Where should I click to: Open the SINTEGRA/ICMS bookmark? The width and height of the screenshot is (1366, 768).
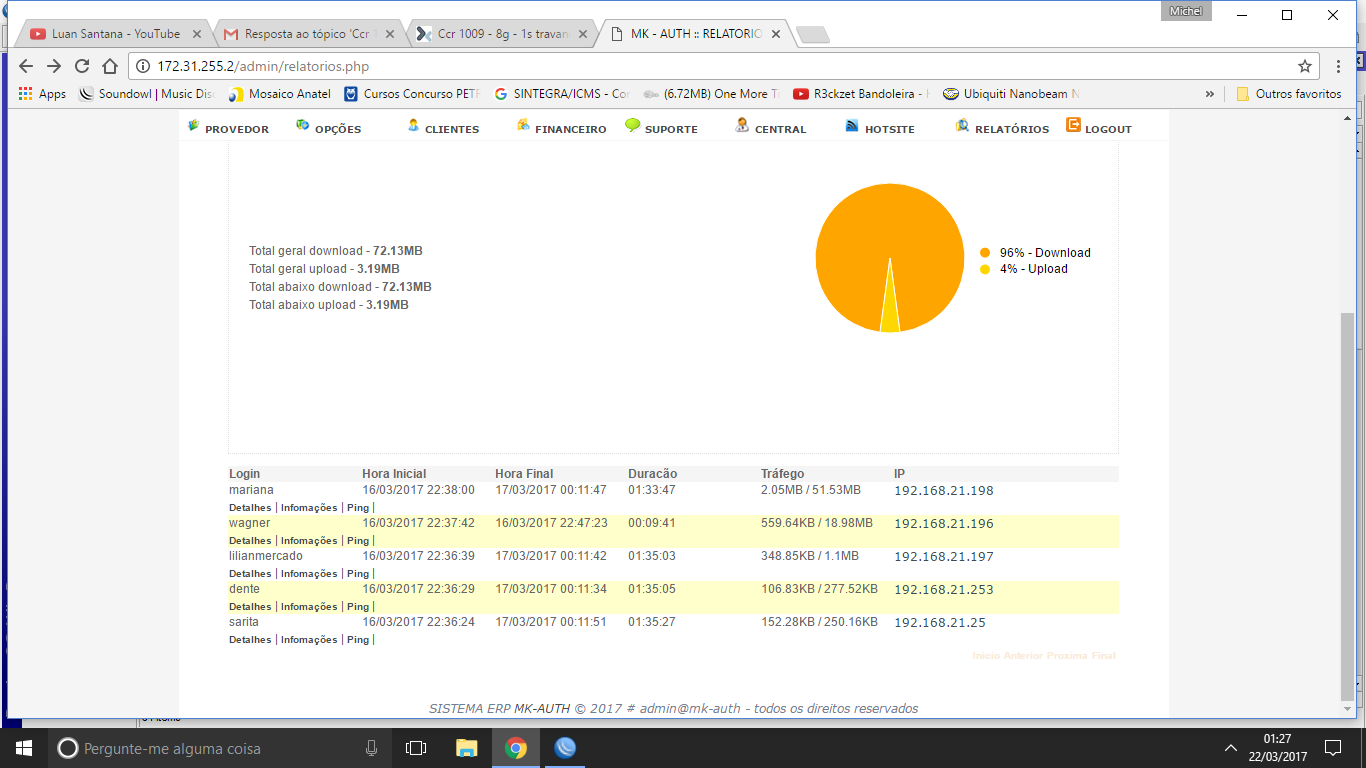pyautogui.click(x=562, y=94)
